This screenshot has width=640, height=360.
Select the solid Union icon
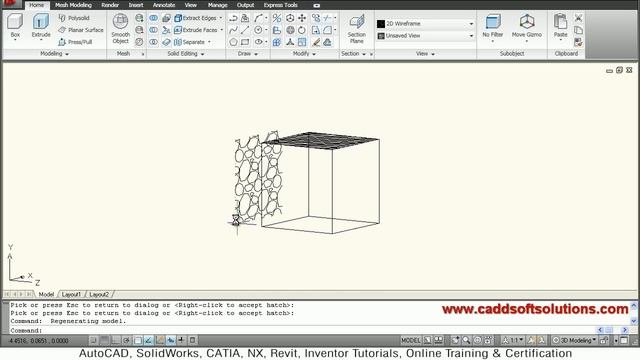tap(153, 18)
